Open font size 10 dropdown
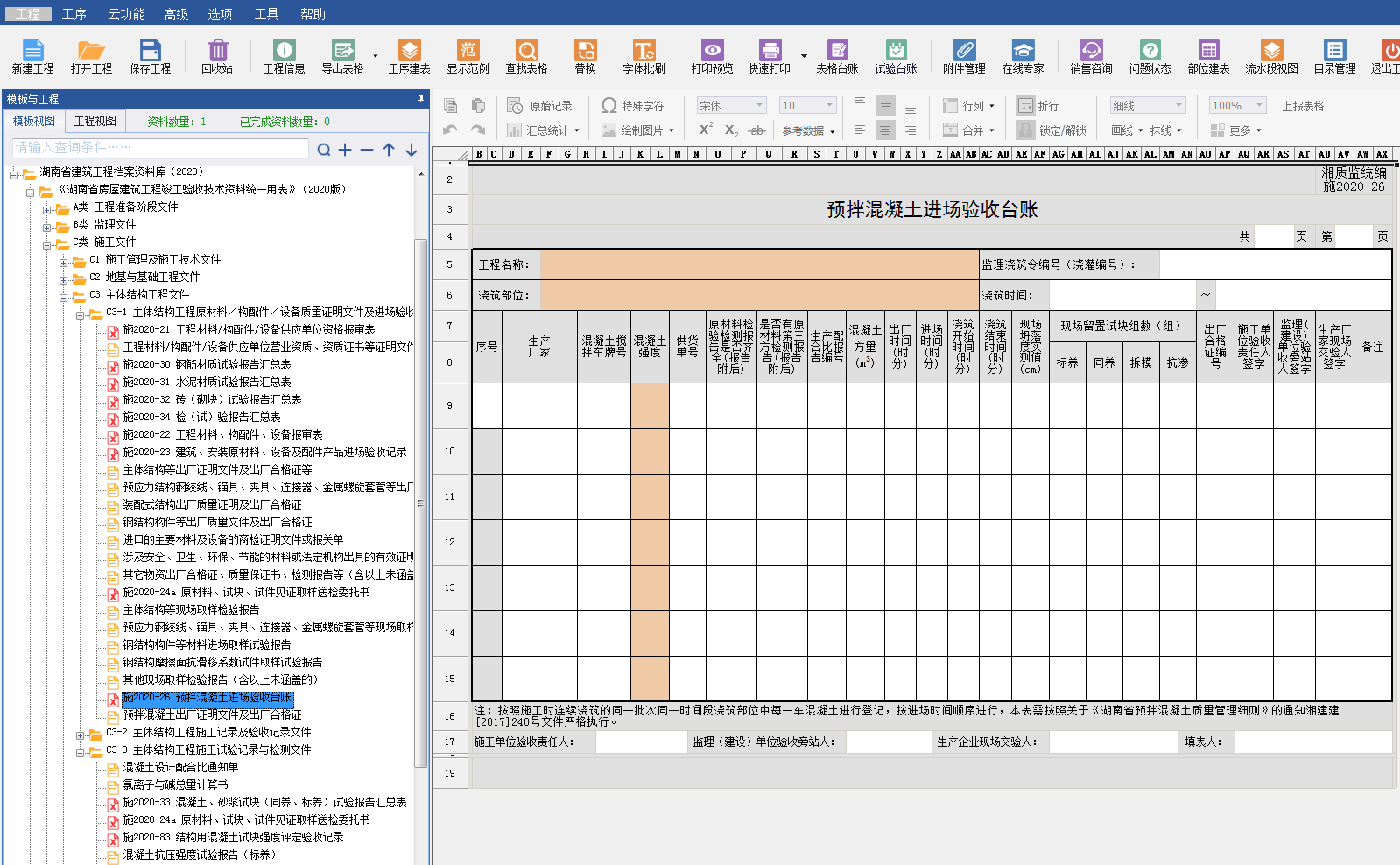Screen dimensions: 1400x865 point(807,106)
